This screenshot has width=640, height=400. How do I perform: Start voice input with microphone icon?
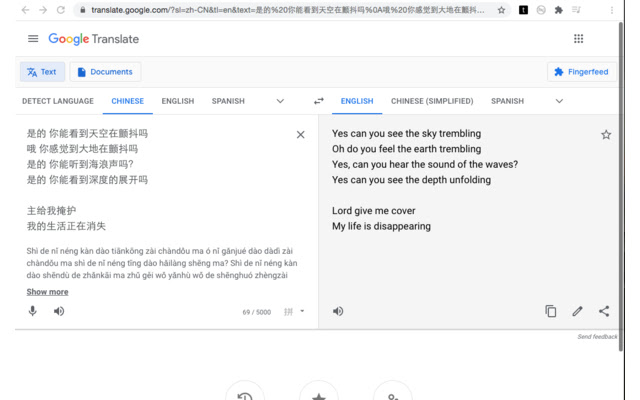coord(33,311)
